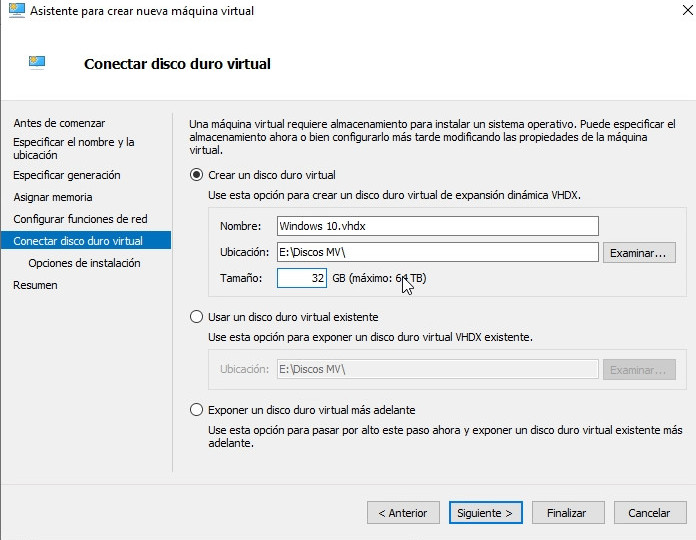Screen dimensions: 696x540
Task: Open the 'Resumen' step
Action: (35, 285)
